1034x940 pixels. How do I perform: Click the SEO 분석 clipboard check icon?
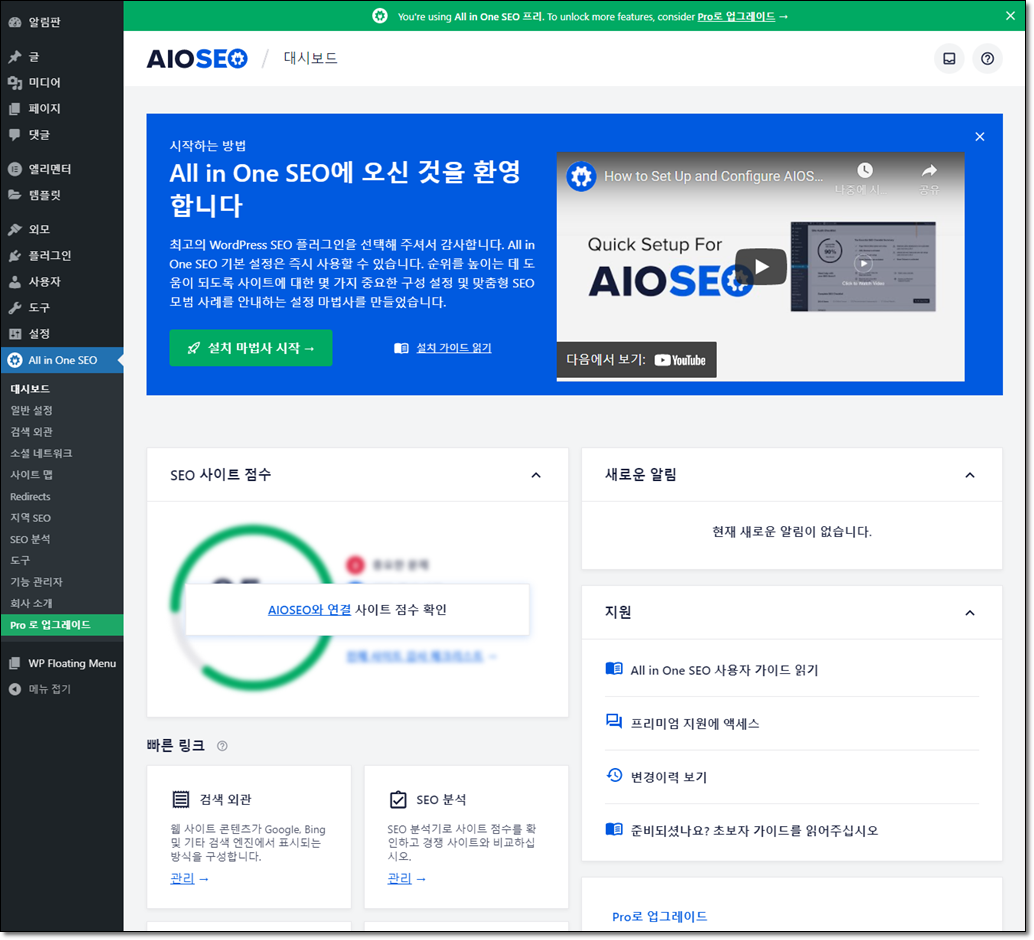pyautogui.click(x=398, y=799)
